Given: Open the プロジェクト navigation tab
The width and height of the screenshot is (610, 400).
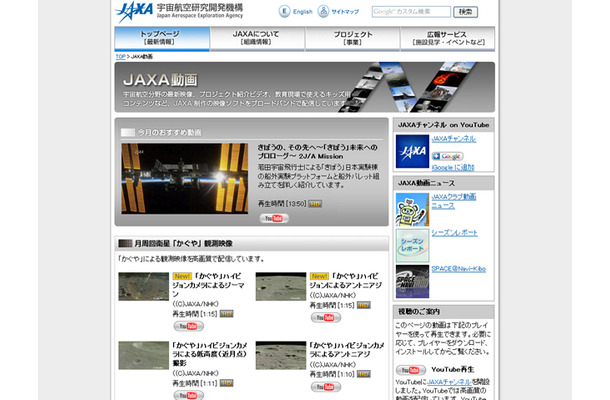Looking at the screenshot, I should 352,38.
